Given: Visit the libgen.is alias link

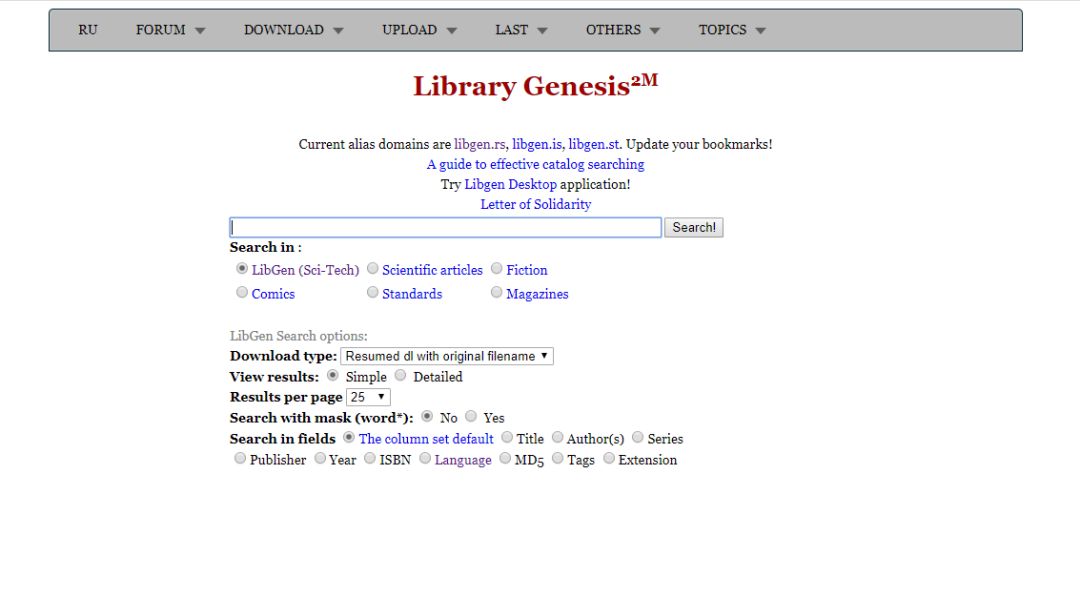Looking at the screenshot, I should click(537, 144).
